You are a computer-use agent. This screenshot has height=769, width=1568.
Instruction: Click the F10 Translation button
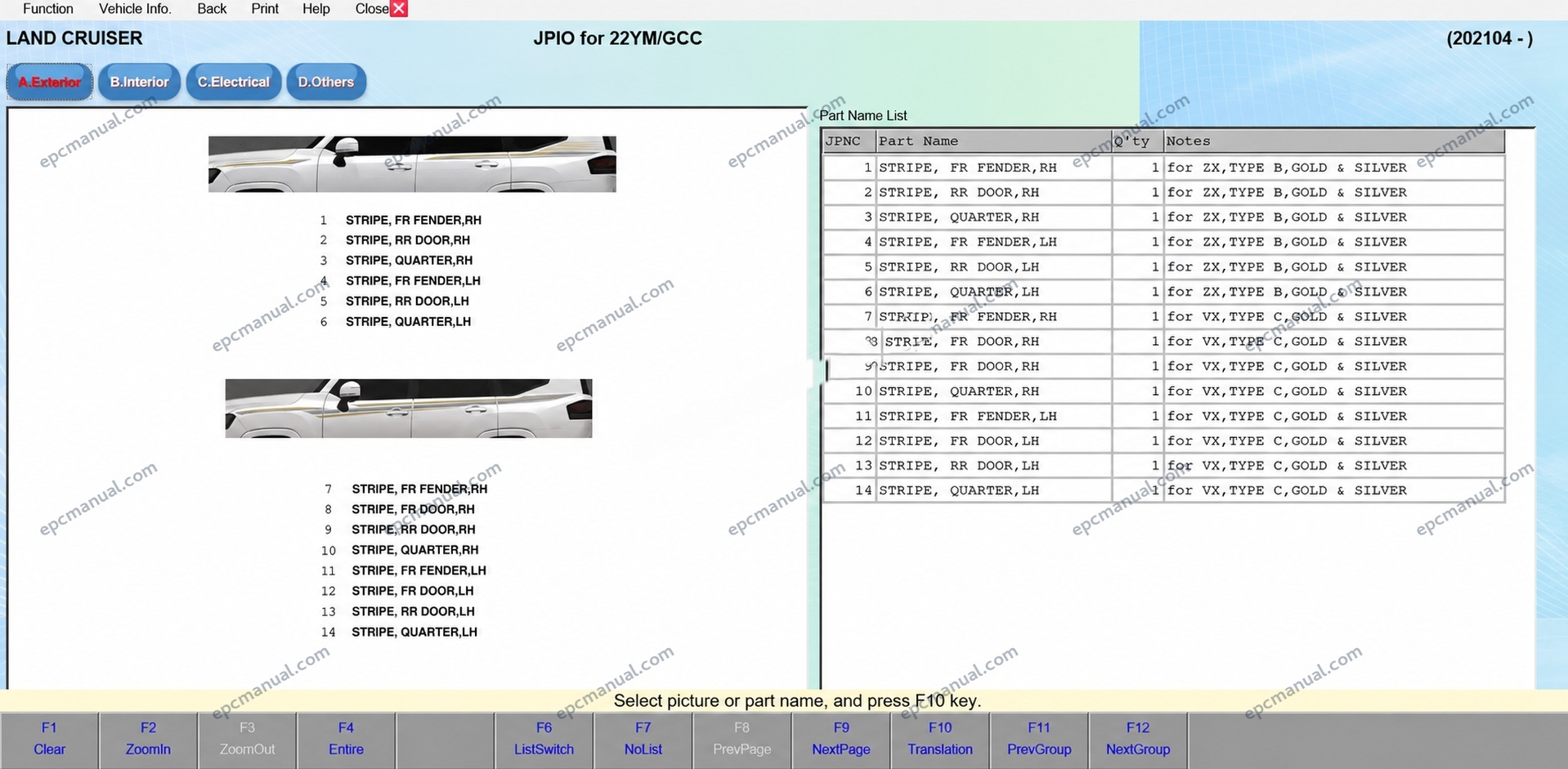pyautogui.click(x=940, y=740)
